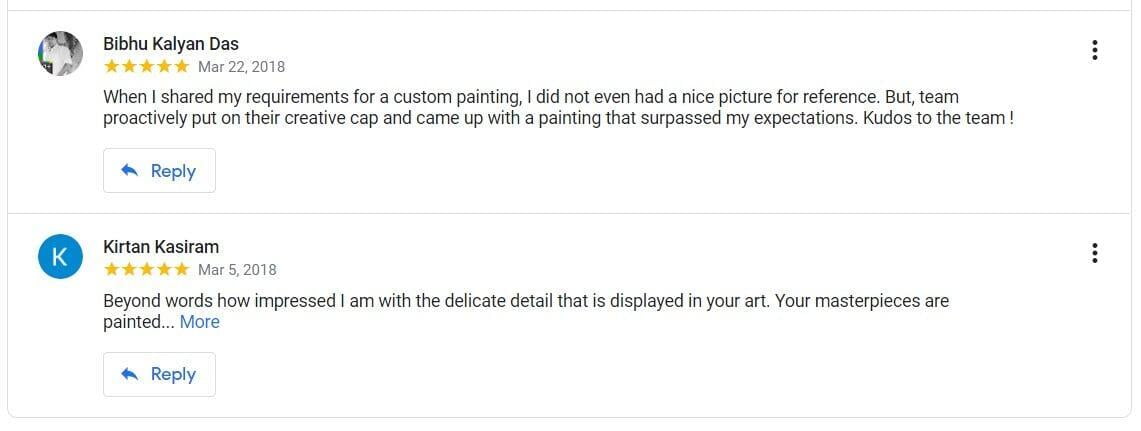Click the blue "K" avatar of Kirtan Kasiram
This screenshot has width=1141, height=431.
point(59,257)
